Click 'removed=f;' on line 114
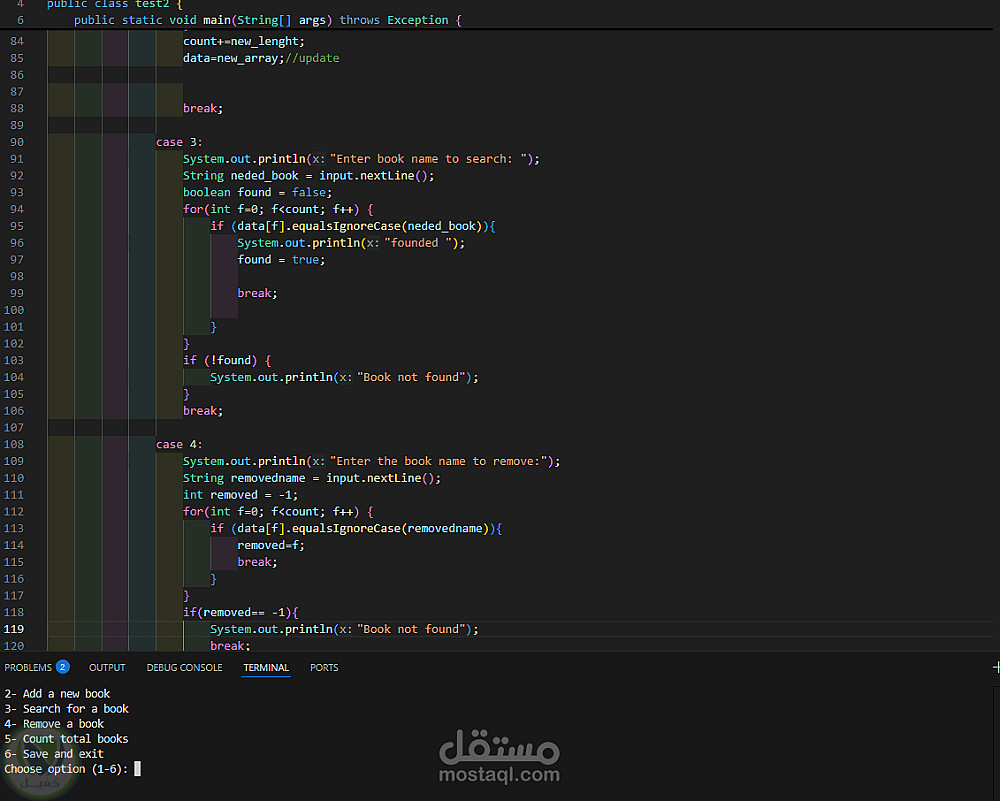This screenshot has height=801, width=1000. tap(271, 545)
